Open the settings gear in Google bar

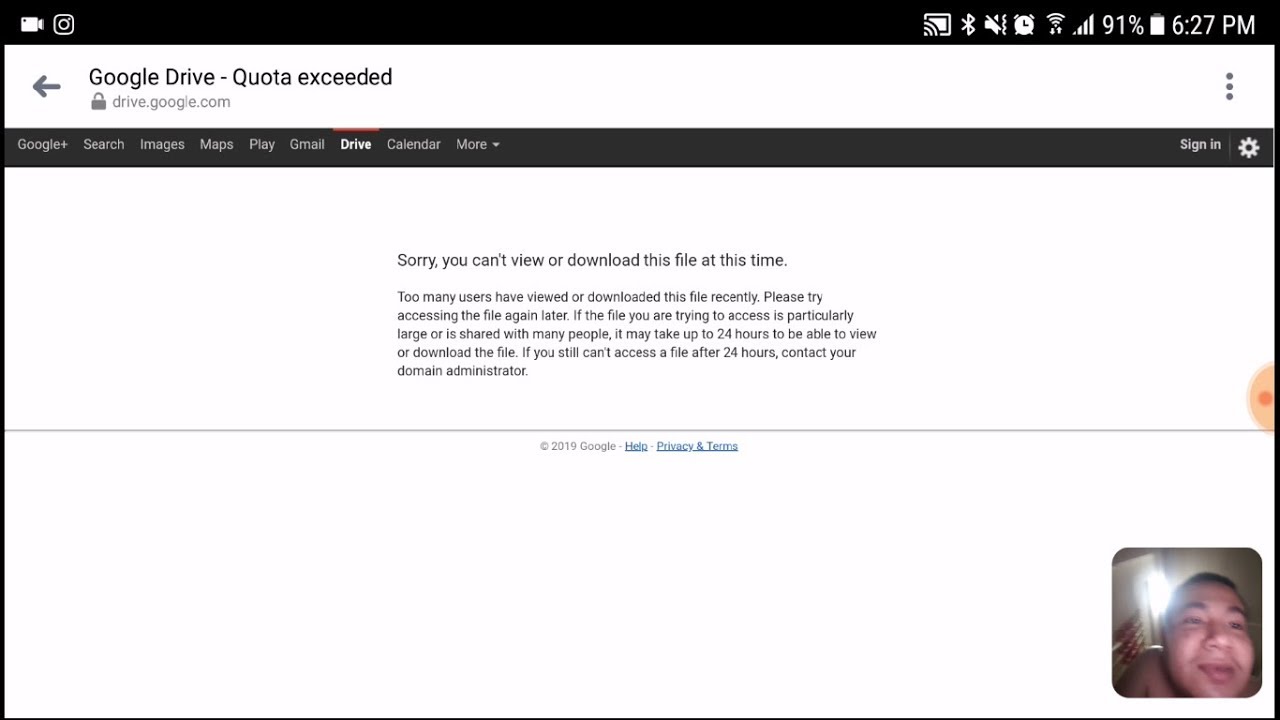pyautogui.click(x=1248, y=148)
